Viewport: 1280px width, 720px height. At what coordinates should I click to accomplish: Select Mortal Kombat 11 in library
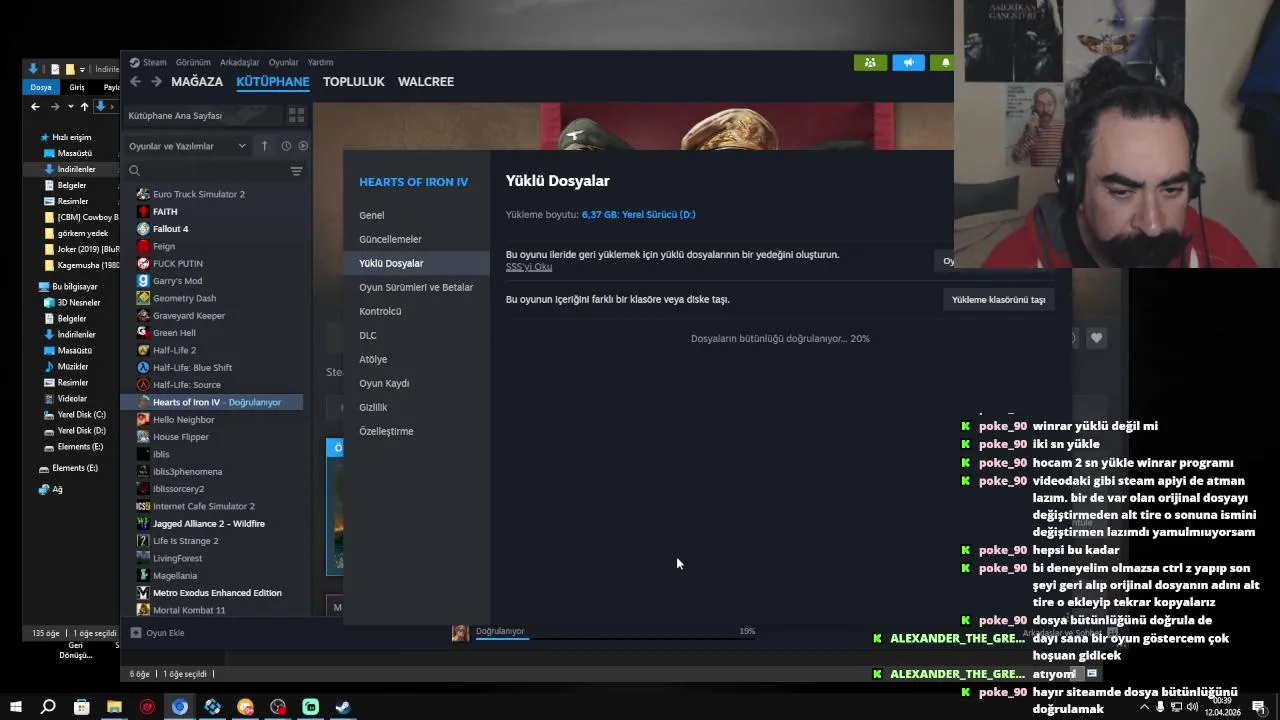click(x=212, y=610)
